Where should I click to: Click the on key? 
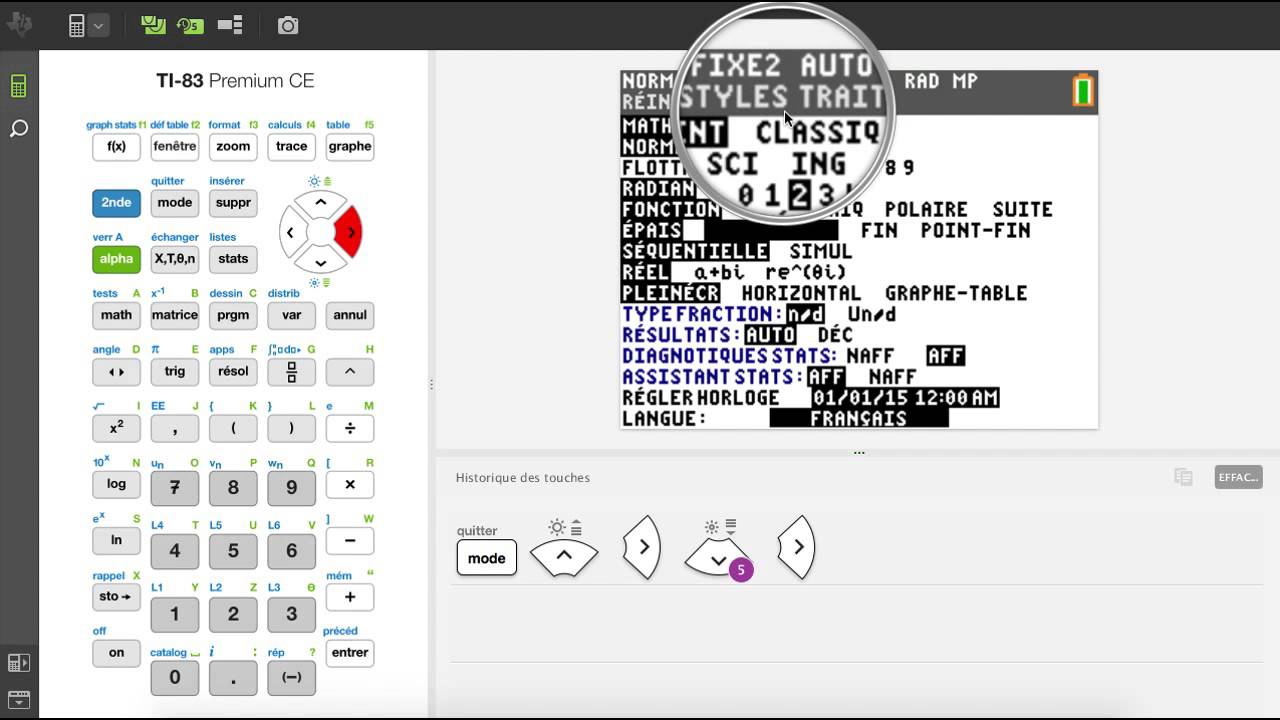coord(116,653)
